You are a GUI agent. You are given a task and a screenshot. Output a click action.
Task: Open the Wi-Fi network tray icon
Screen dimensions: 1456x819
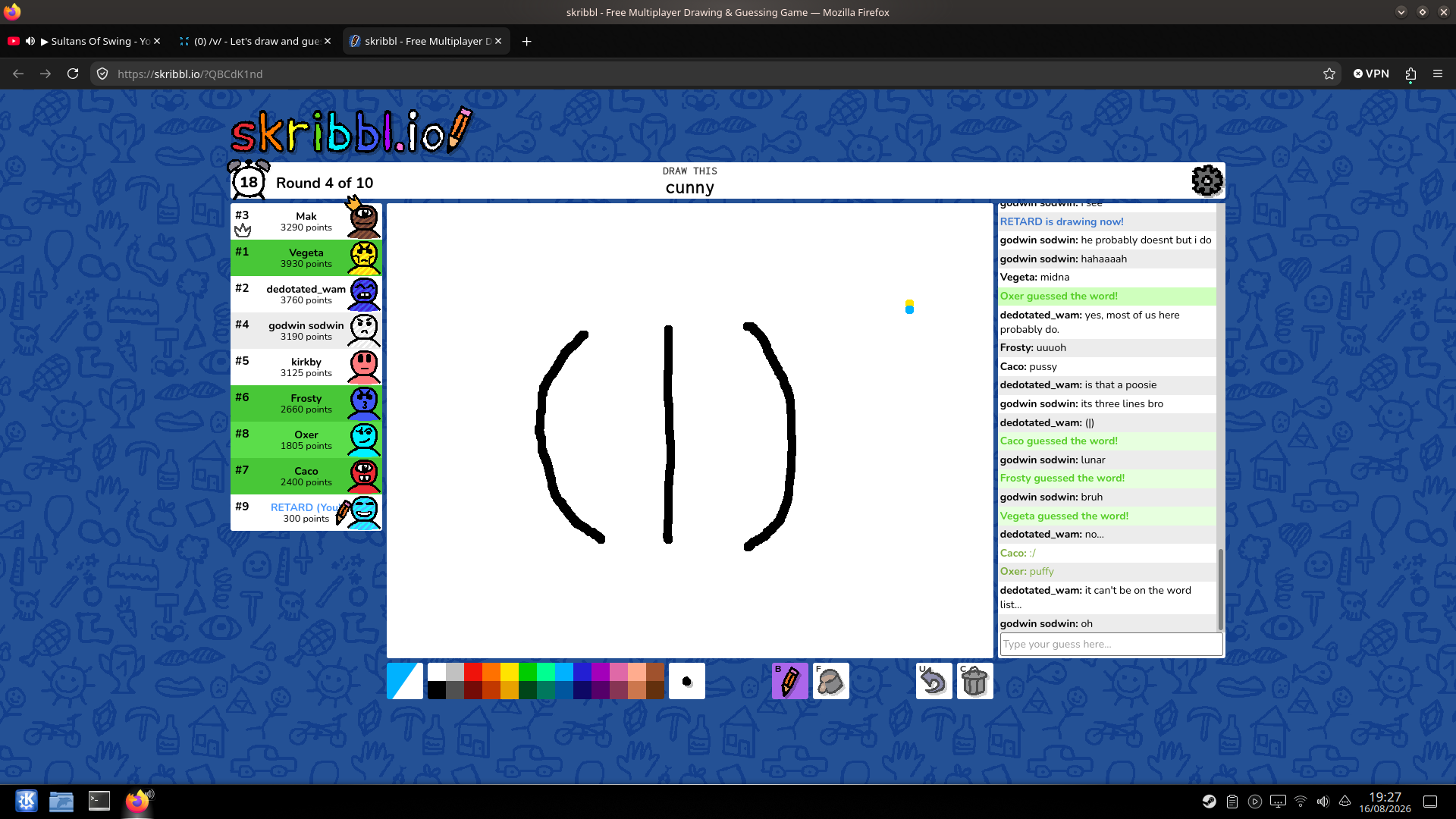coord(1301,802)
